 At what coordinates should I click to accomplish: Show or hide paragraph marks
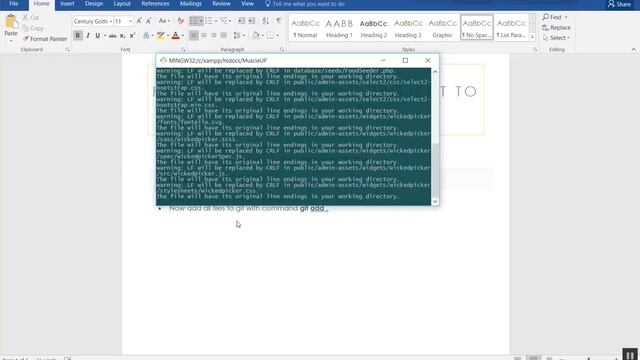pos(279,21)
